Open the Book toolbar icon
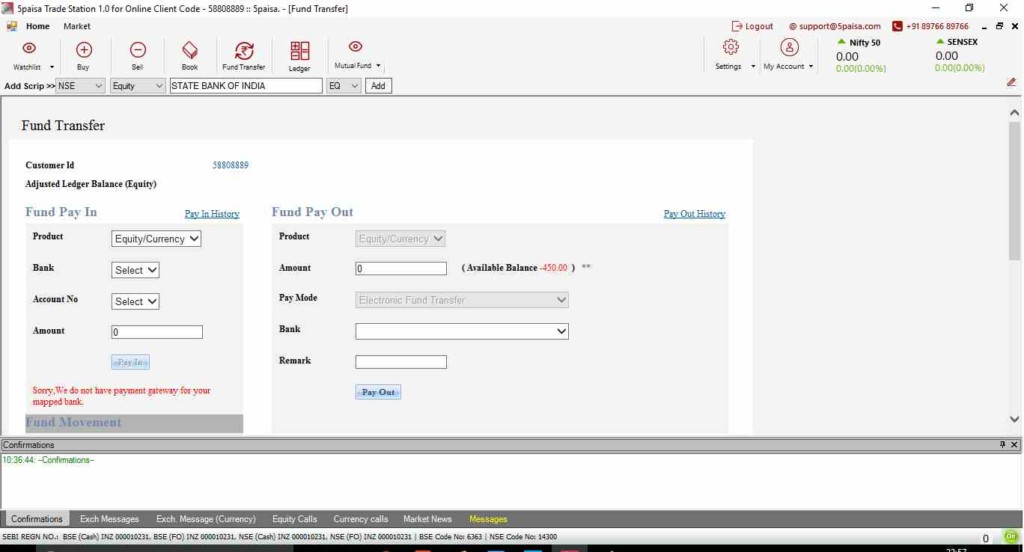This screenshot has height=552, width=1024. [190, 49]
